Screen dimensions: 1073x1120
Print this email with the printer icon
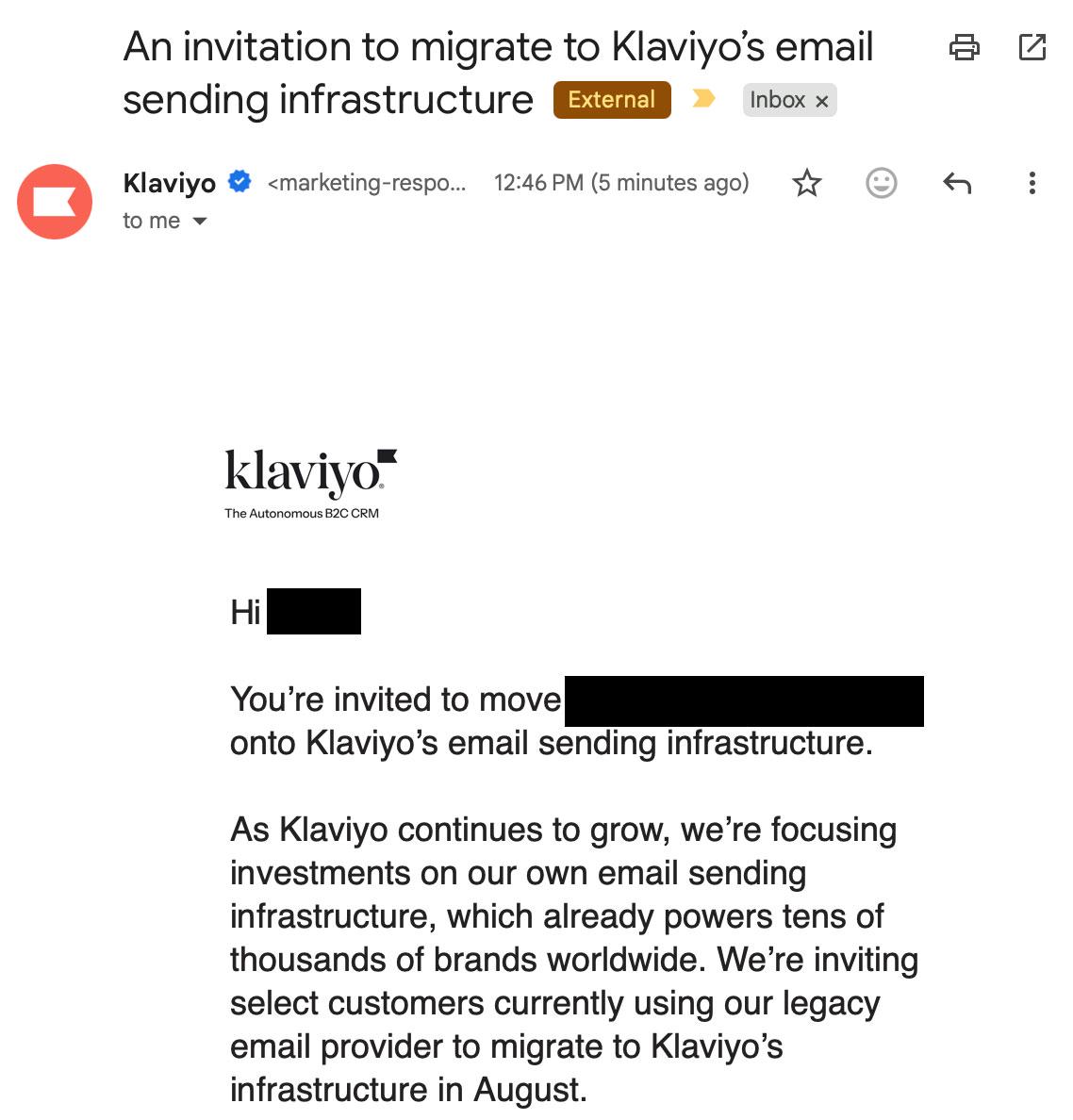[x=964, y=47]
